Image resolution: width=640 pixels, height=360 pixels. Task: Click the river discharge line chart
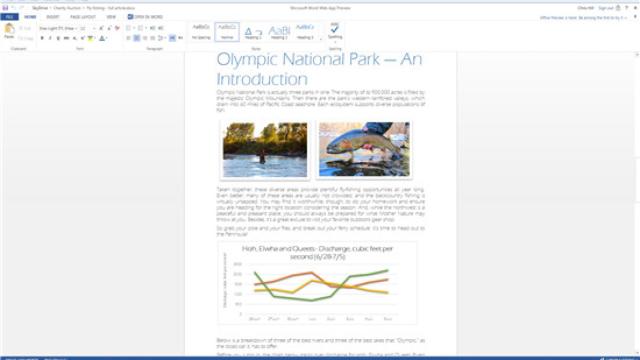pyautogui.click(x=317, y=282)
